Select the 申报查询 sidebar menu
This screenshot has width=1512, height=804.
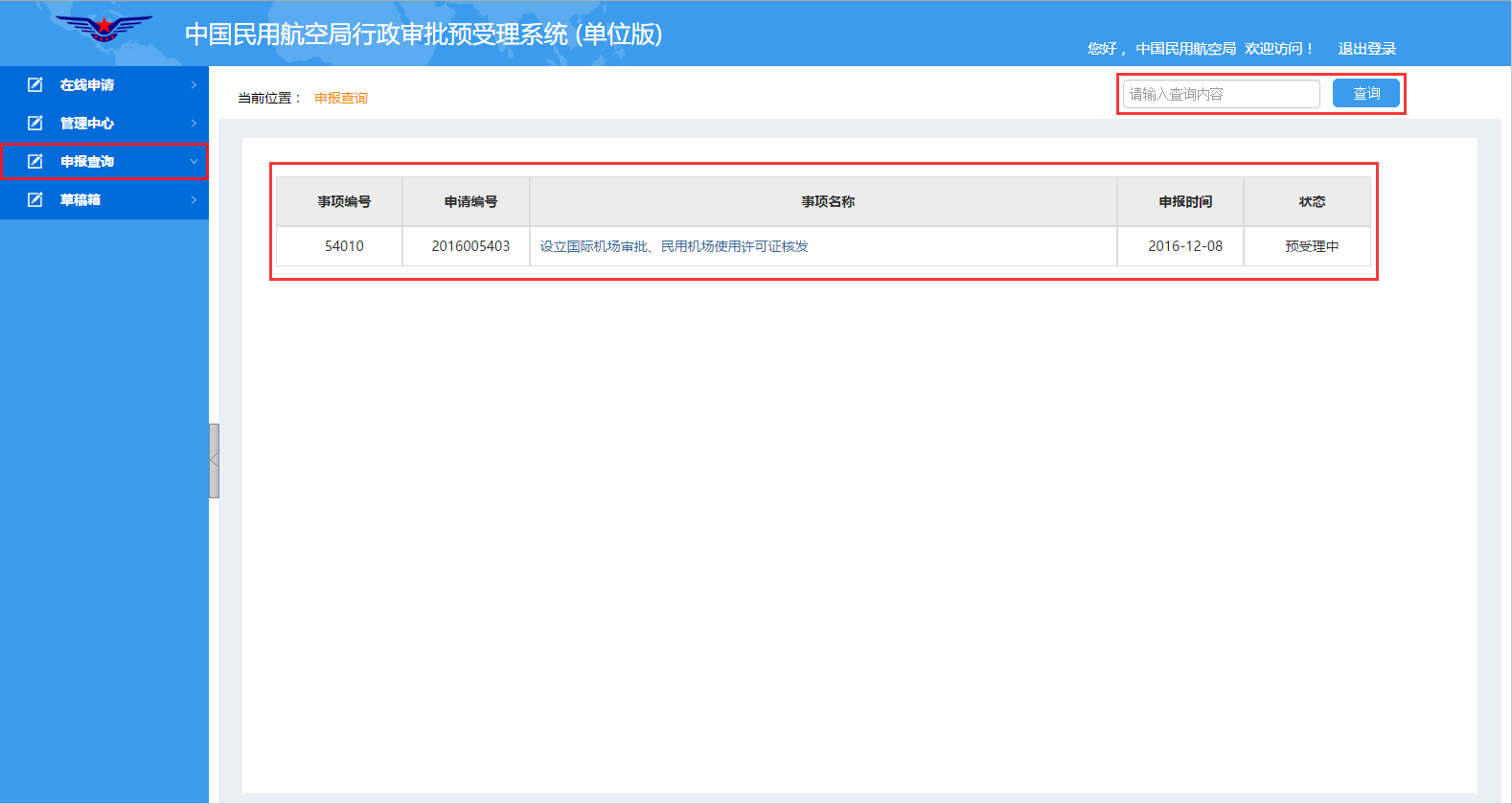[x=104, y=162]
